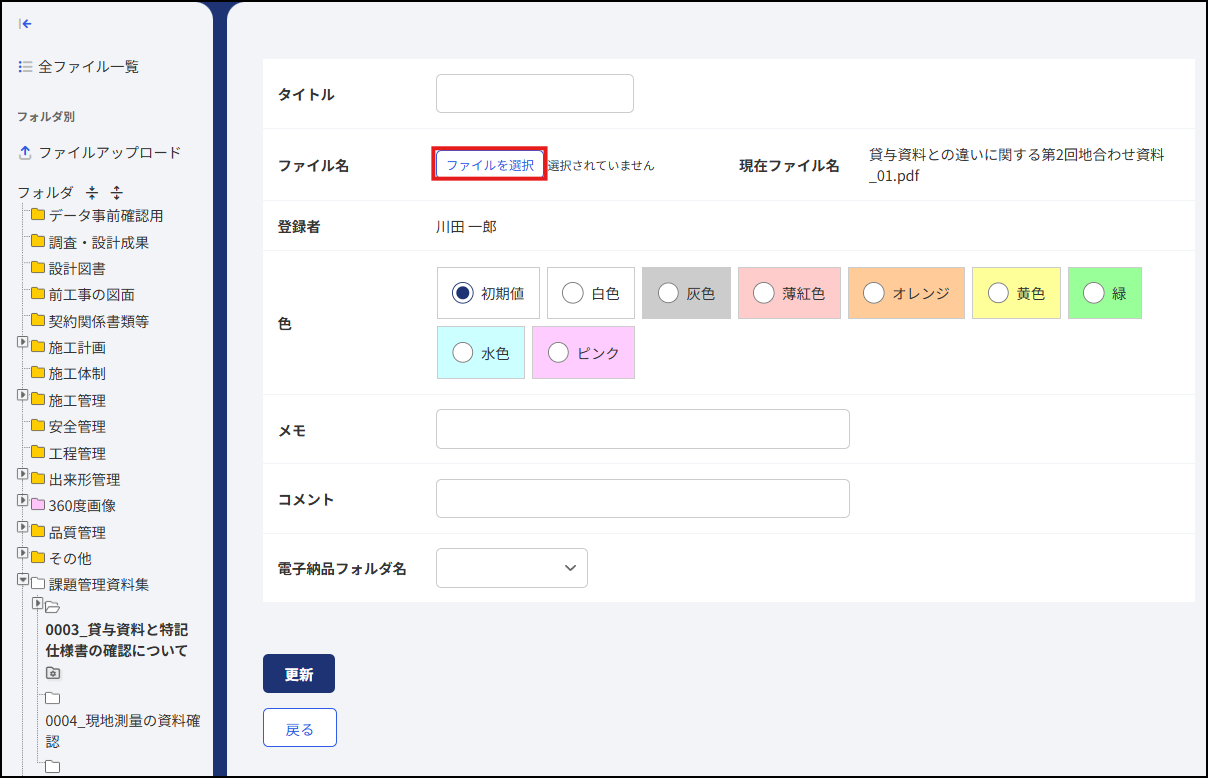
Task: Click the データ事前確認用 folder icon
Action: (38, 215)
